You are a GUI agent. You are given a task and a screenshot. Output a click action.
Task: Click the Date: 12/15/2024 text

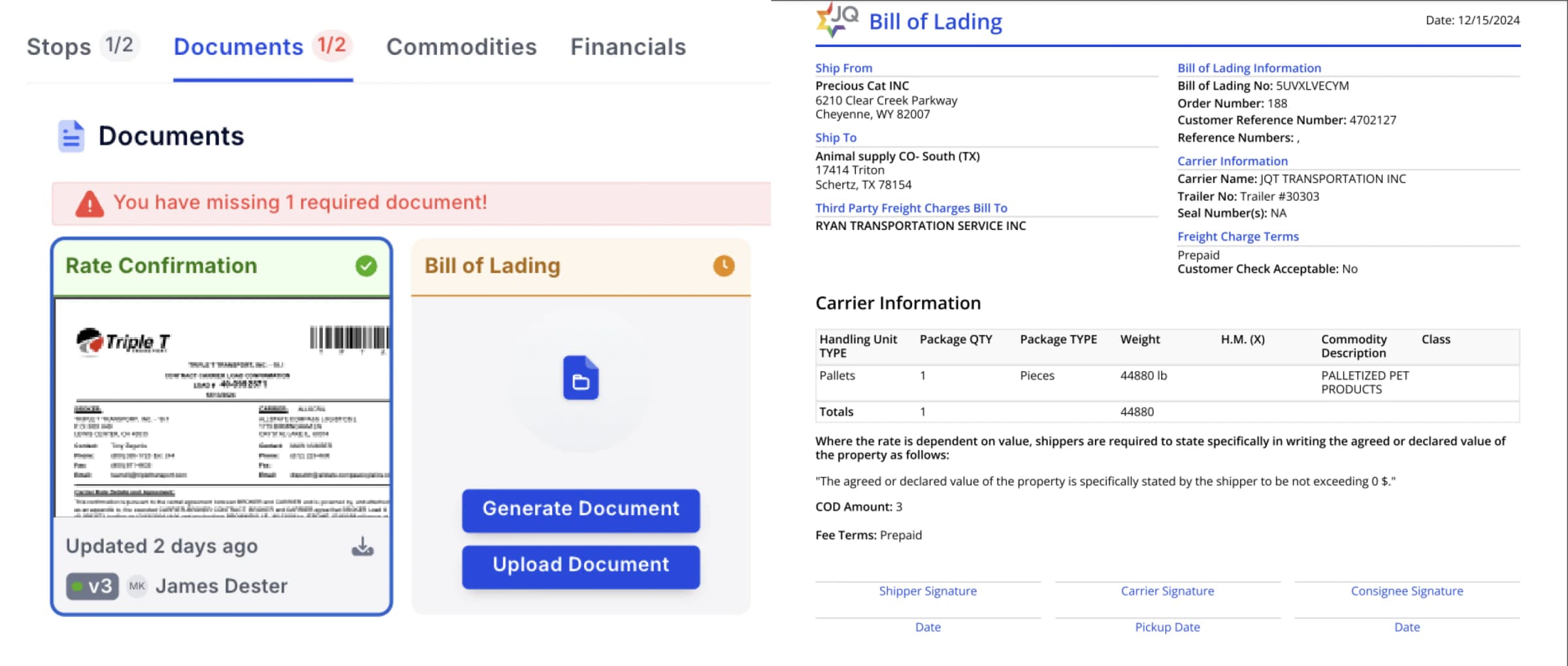(1473, 20)
